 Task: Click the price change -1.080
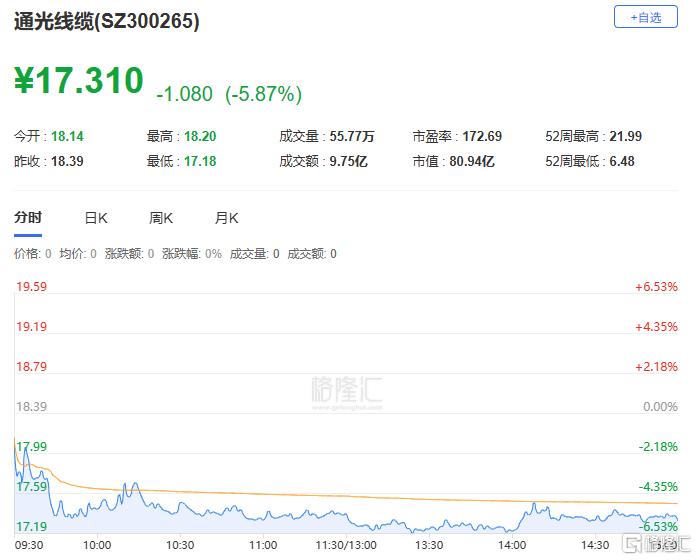[184, 94]
